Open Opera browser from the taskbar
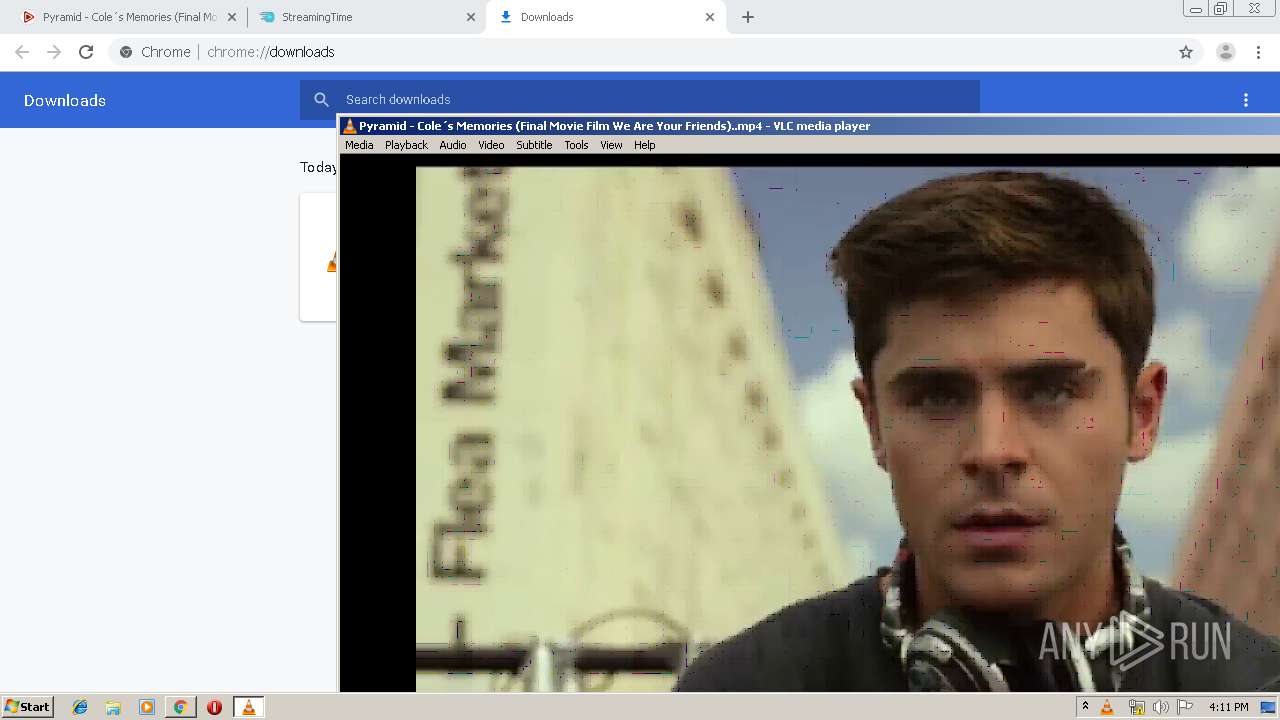 (214, 707)
